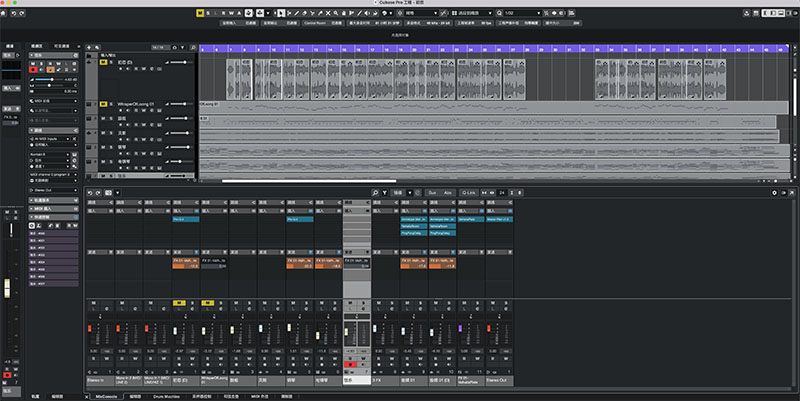800x401 pixels.
Task: Click the quantize Q icon in toolbar
Action: [x=499, y=13]
